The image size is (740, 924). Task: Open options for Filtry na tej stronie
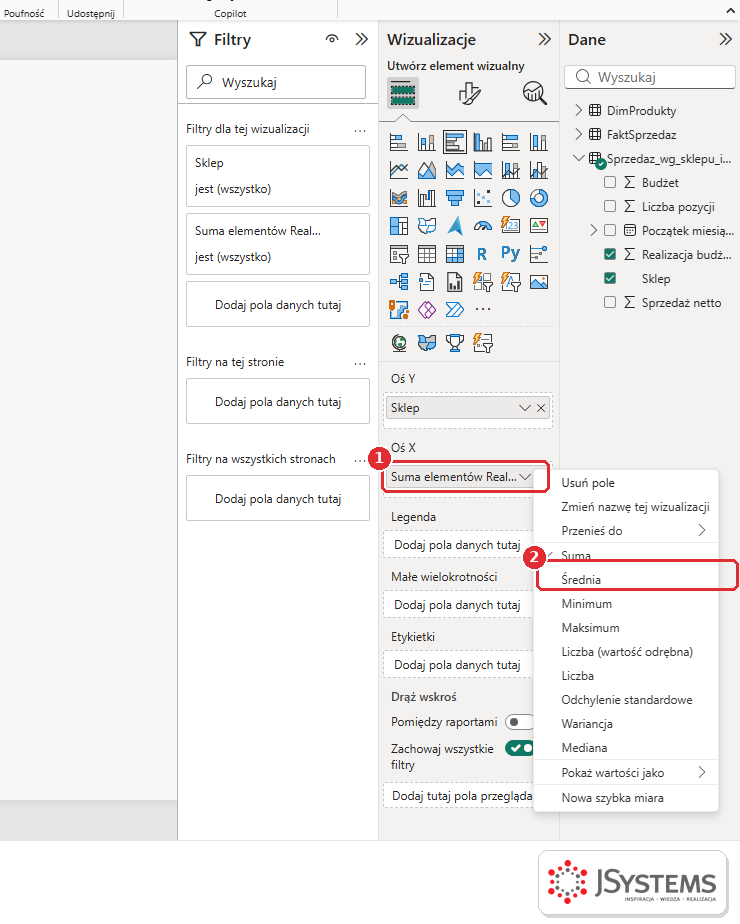[x=360, y=363]
